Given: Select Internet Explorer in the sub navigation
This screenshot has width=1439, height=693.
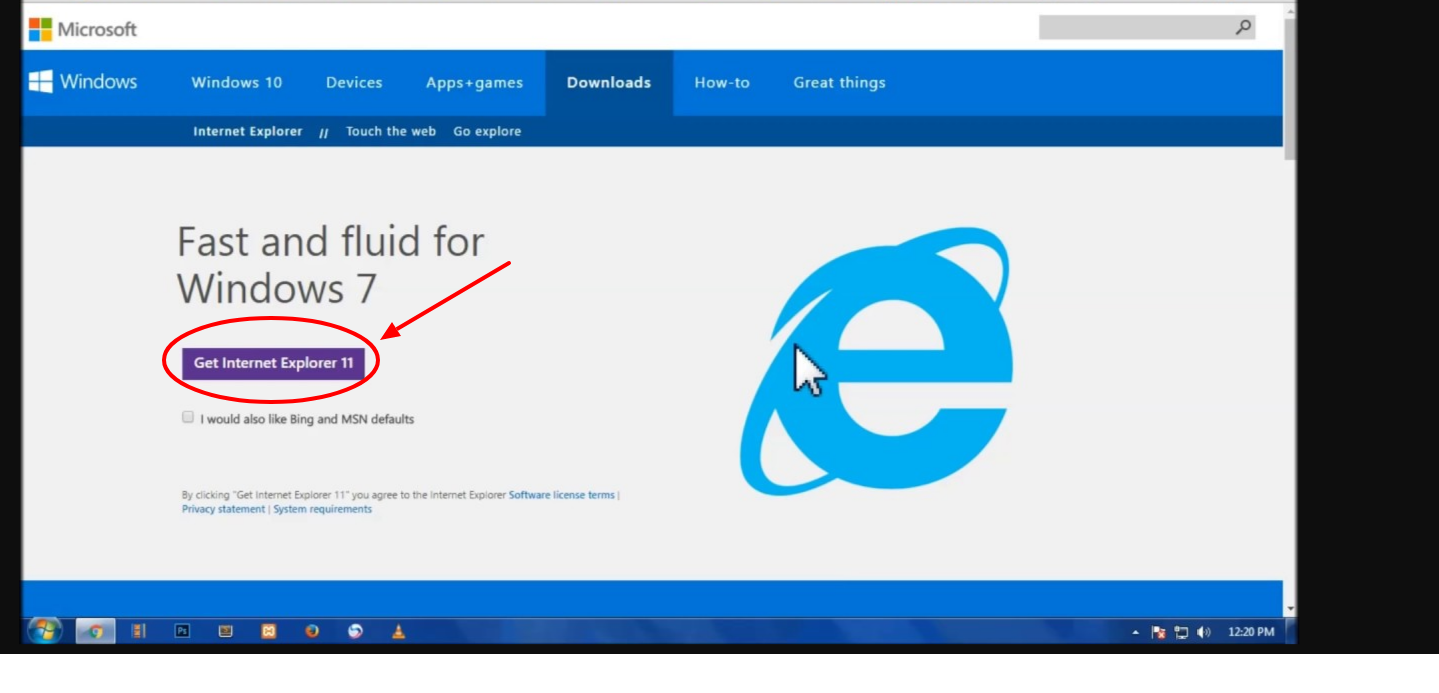Looking at the screenshot, I should pos(248,131).
